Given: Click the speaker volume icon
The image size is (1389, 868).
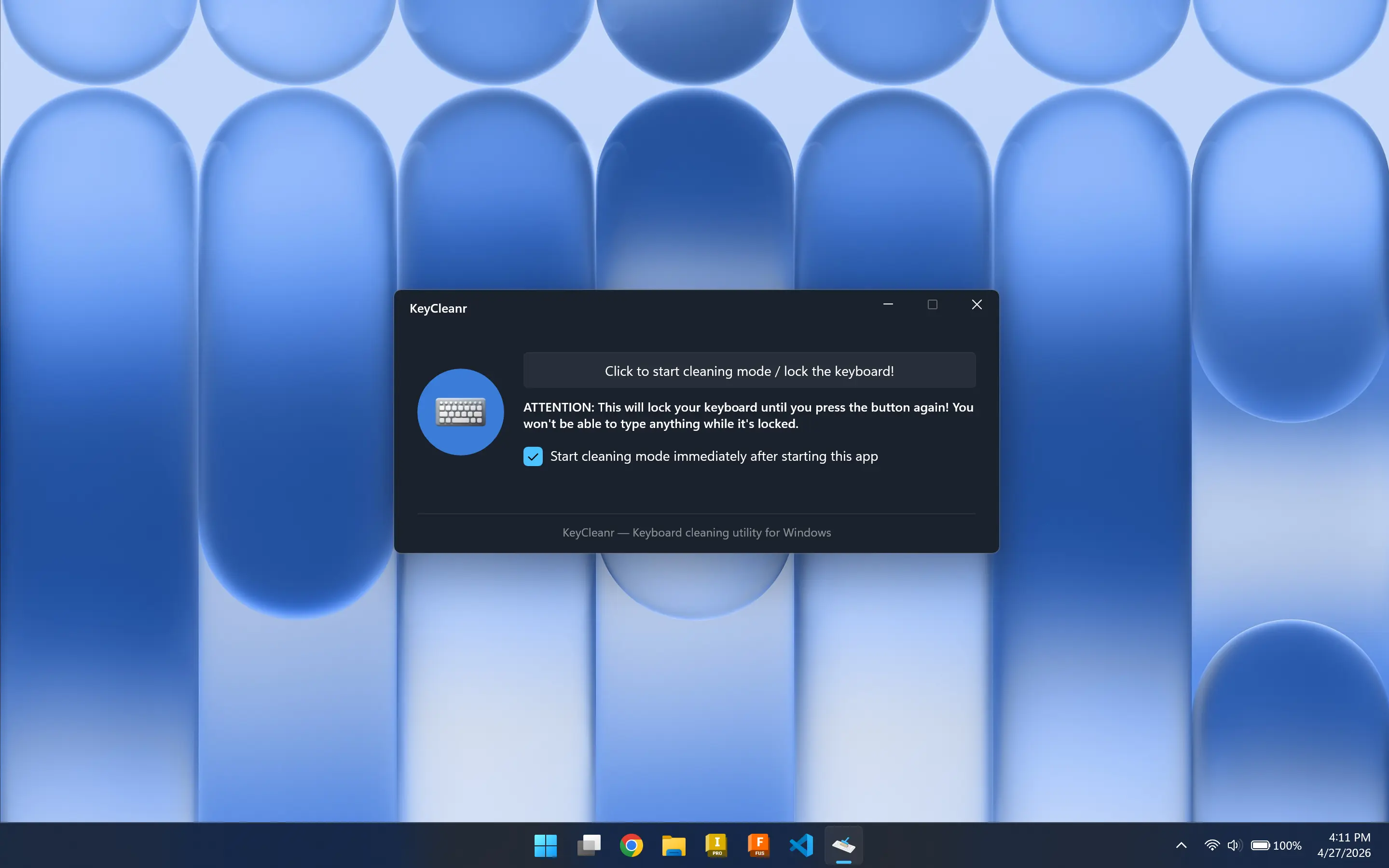Looking at the screenshot, I should [1234, 845].
